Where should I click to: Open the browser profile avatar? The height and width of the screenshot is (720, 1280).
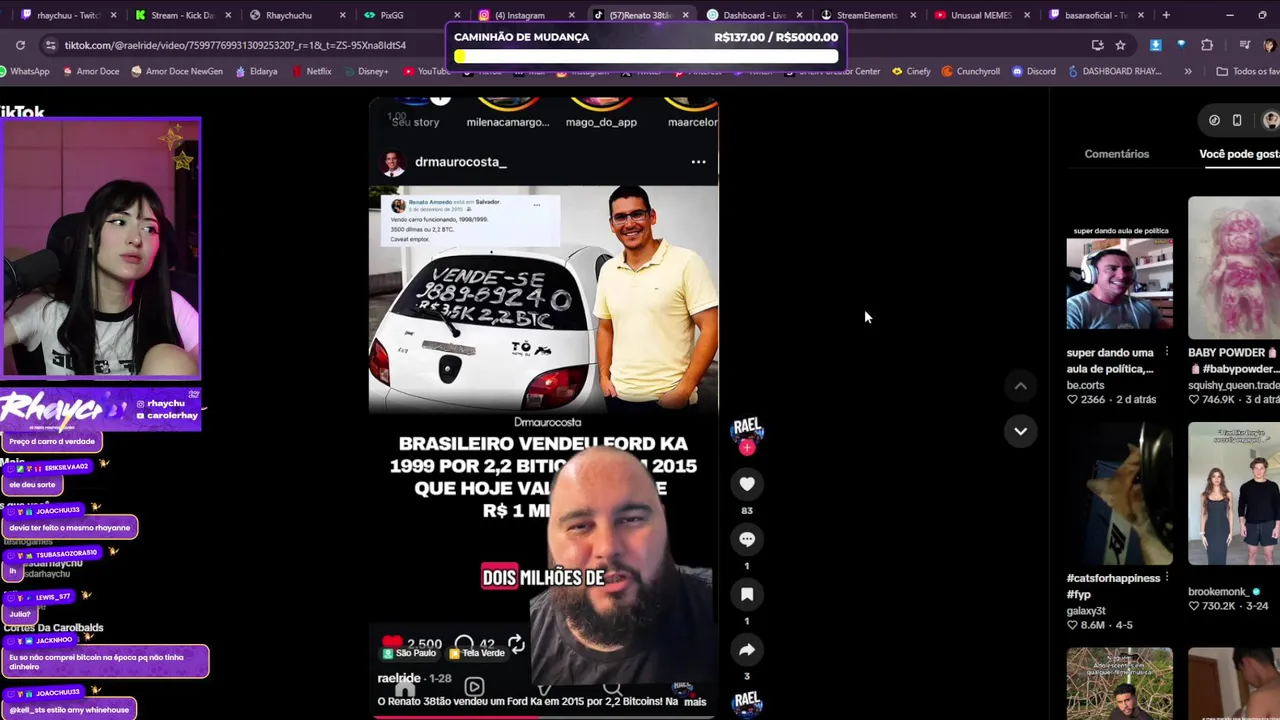click(1270, 45)
